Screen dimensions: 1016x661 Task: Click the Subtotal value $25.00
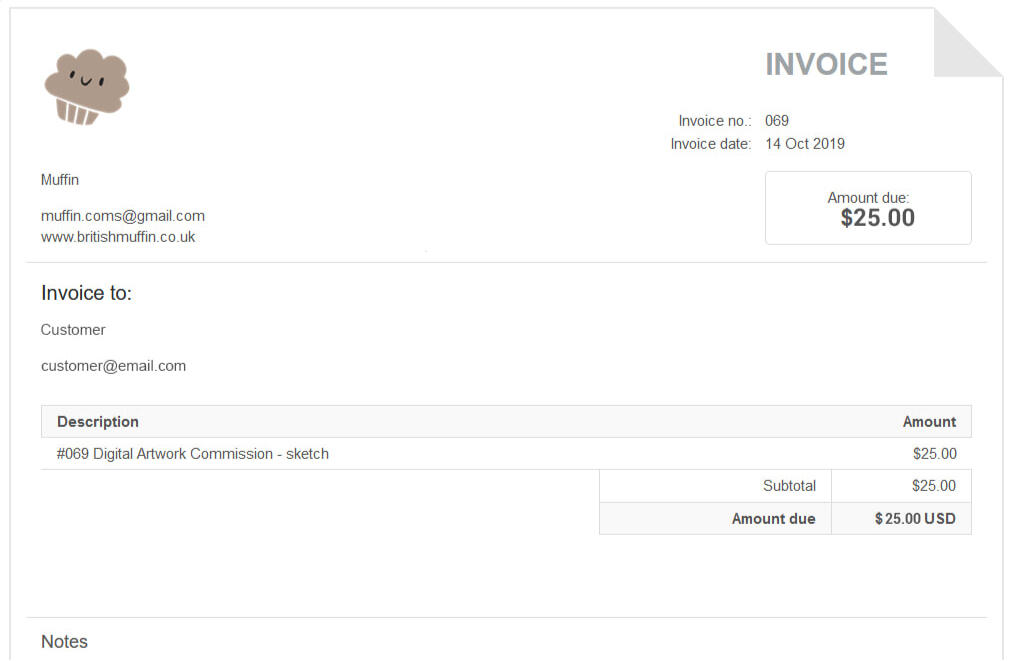[933, 486]
